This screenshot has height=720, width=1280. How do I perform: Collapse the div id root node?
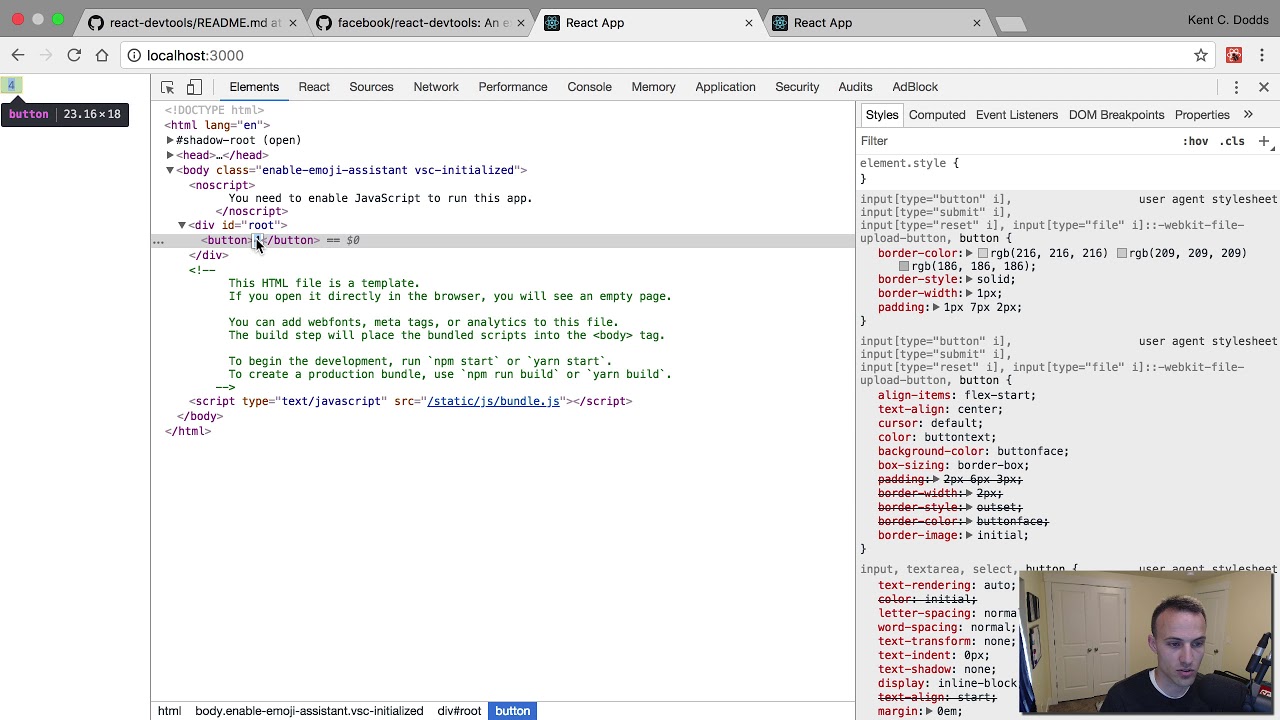click(182, 225)
